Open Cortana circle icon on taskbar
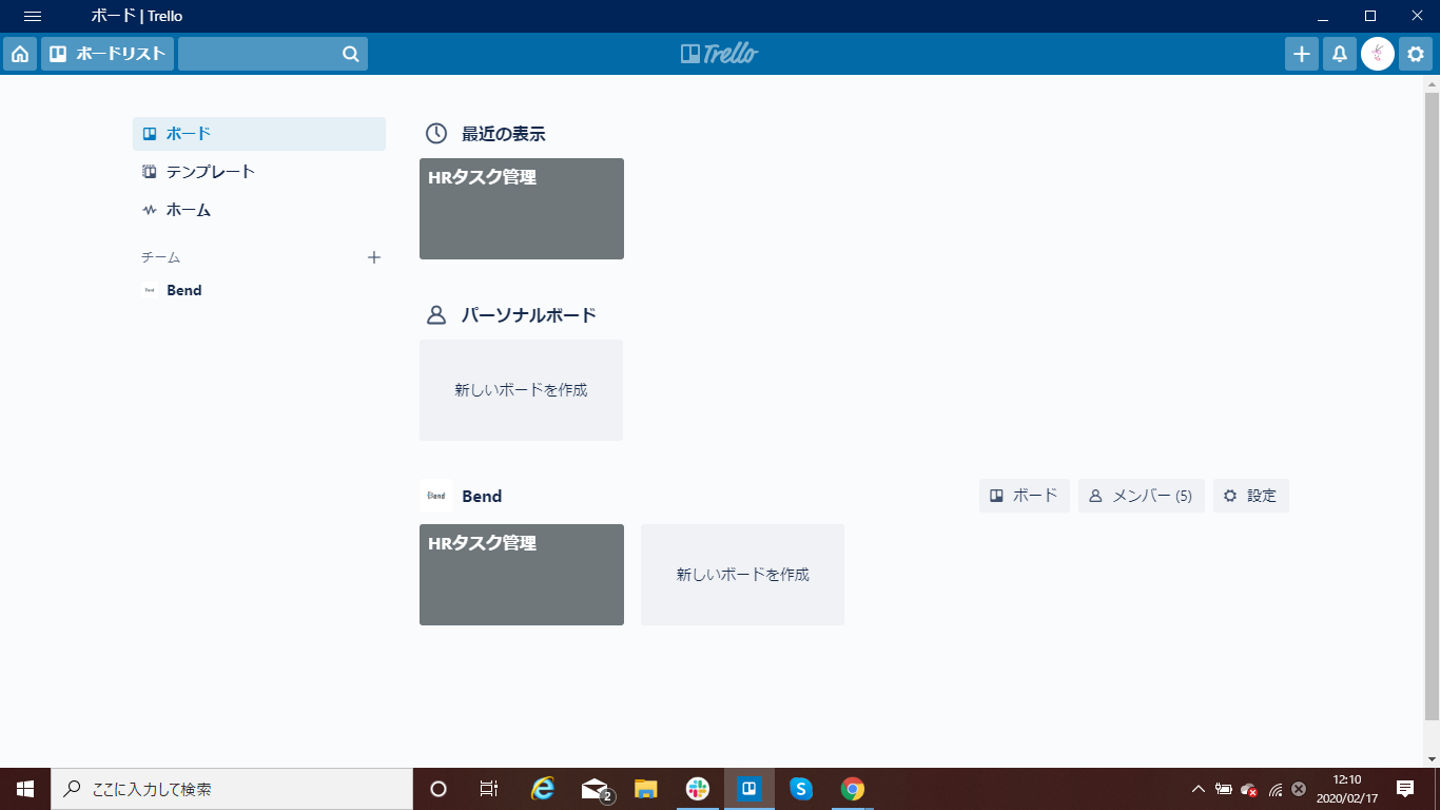This screenshot has width=1440, height=810. 438,789
